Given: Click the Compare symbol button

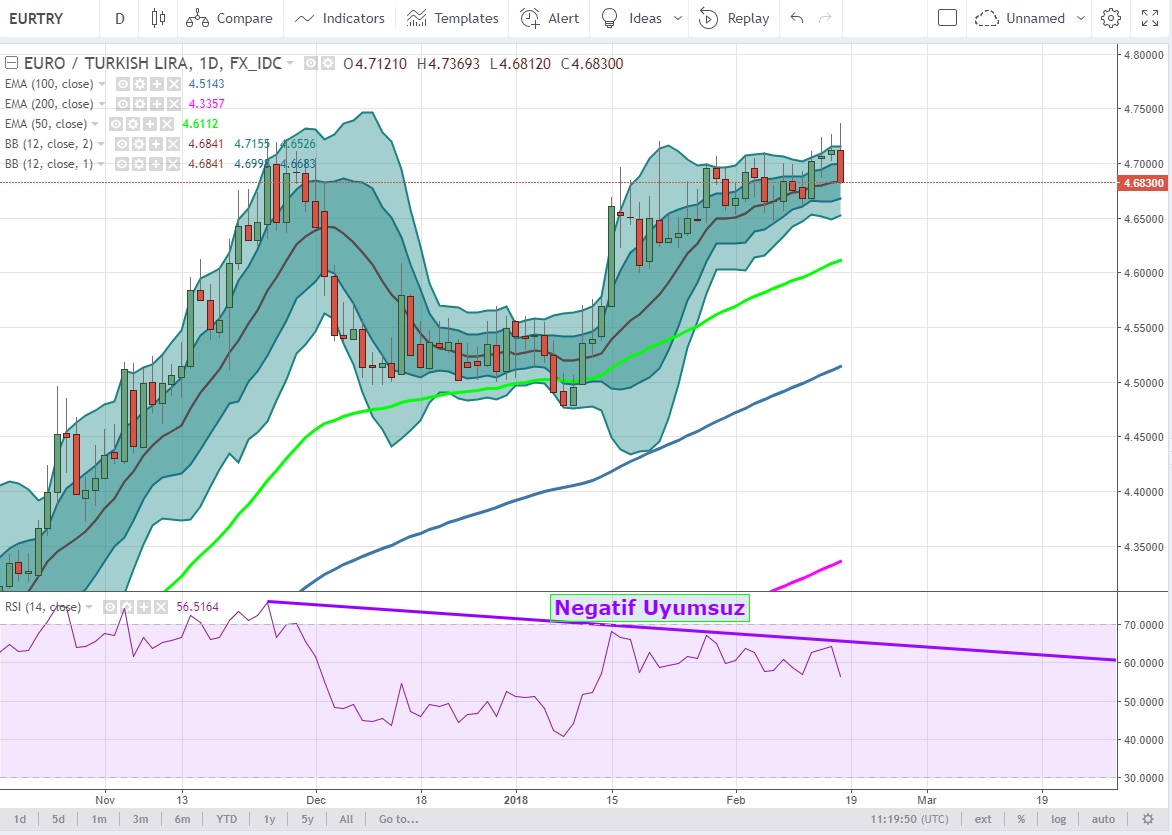Looking at the screenshot, I should [x=230, y=18].
